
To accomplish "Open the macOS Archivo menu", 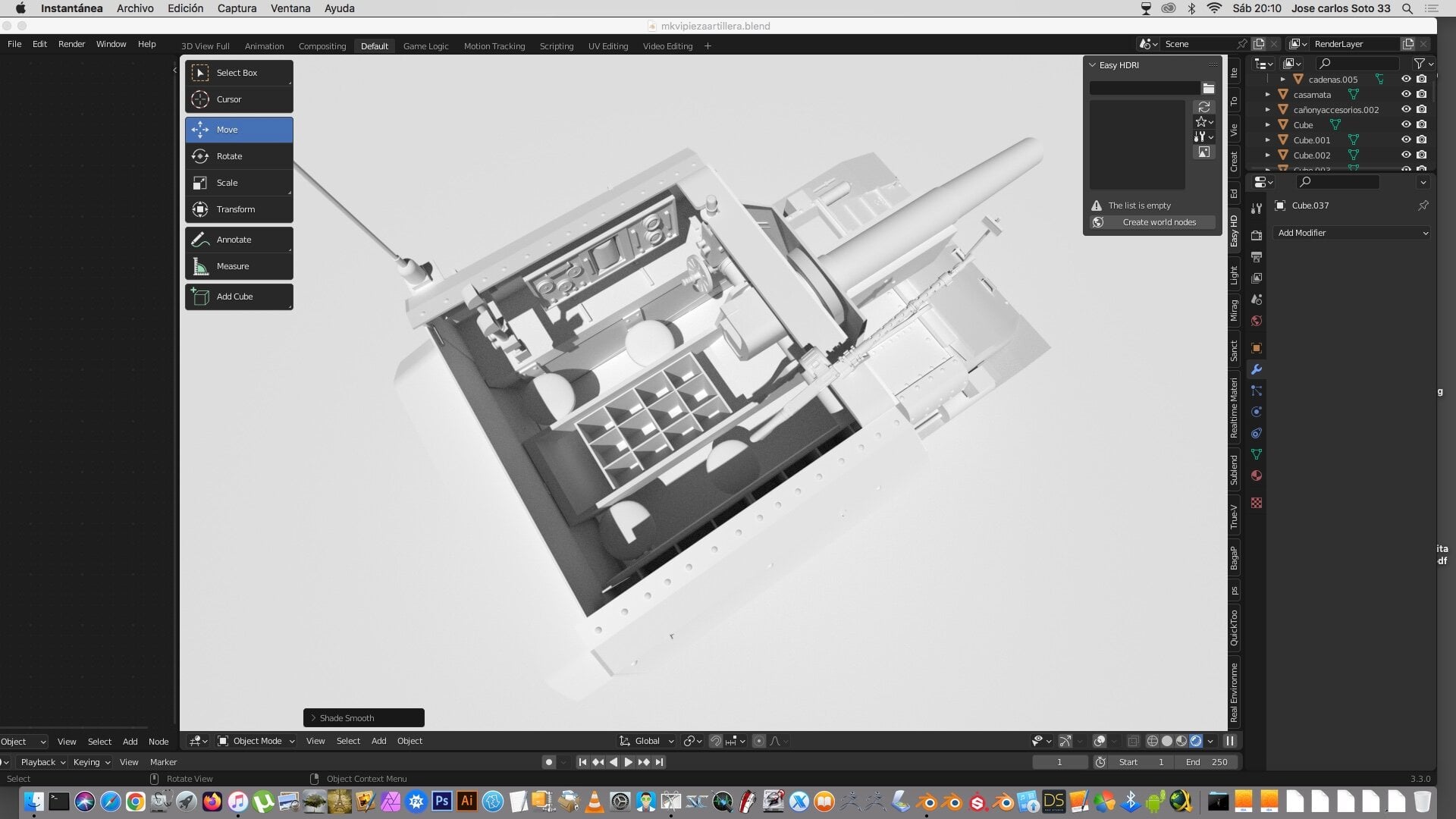I will pyautogui.click(x=135, y=8).
